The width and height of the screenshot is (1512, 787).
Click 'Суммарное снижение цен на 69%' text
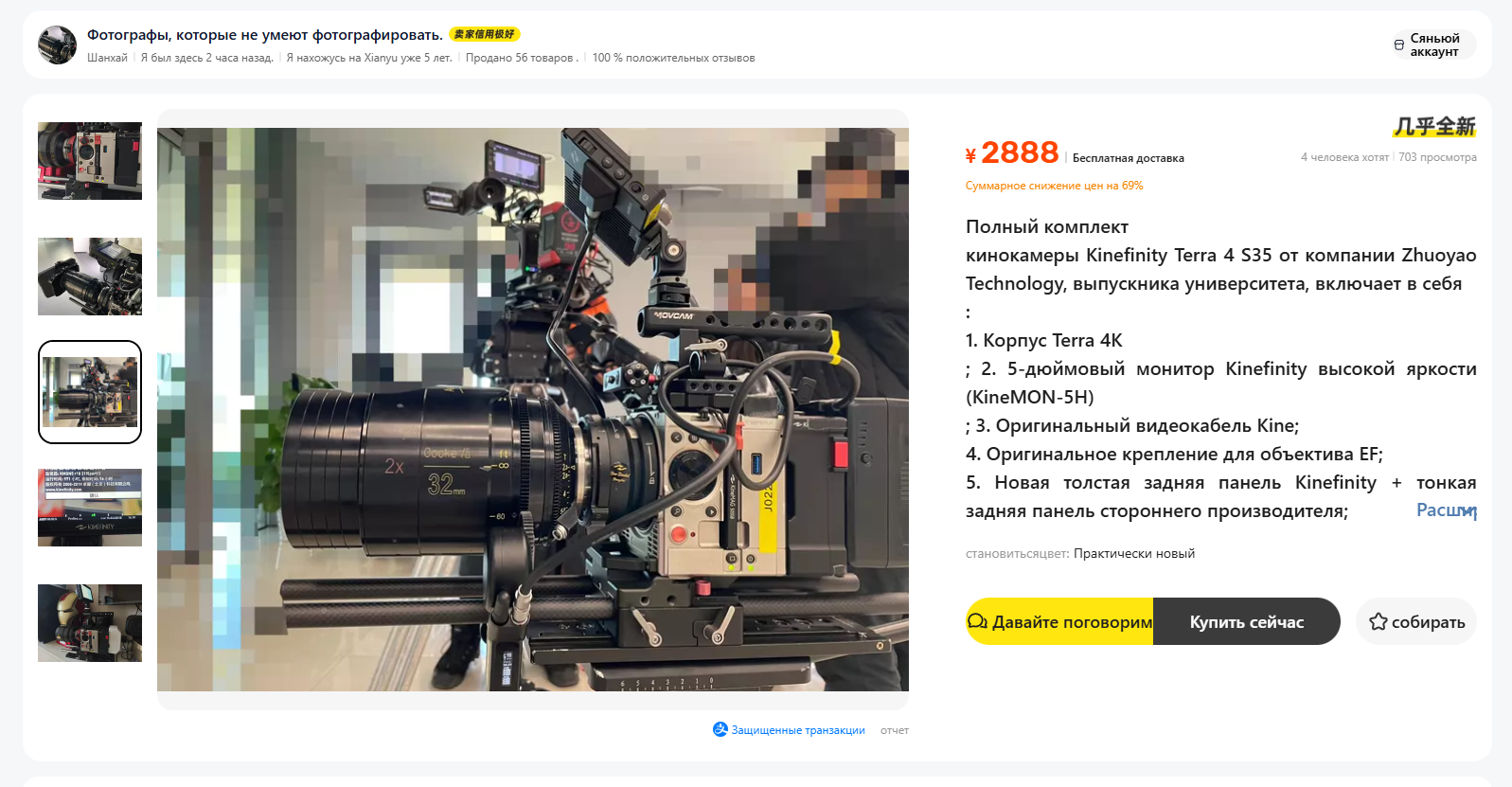[x=1055, y=186]
